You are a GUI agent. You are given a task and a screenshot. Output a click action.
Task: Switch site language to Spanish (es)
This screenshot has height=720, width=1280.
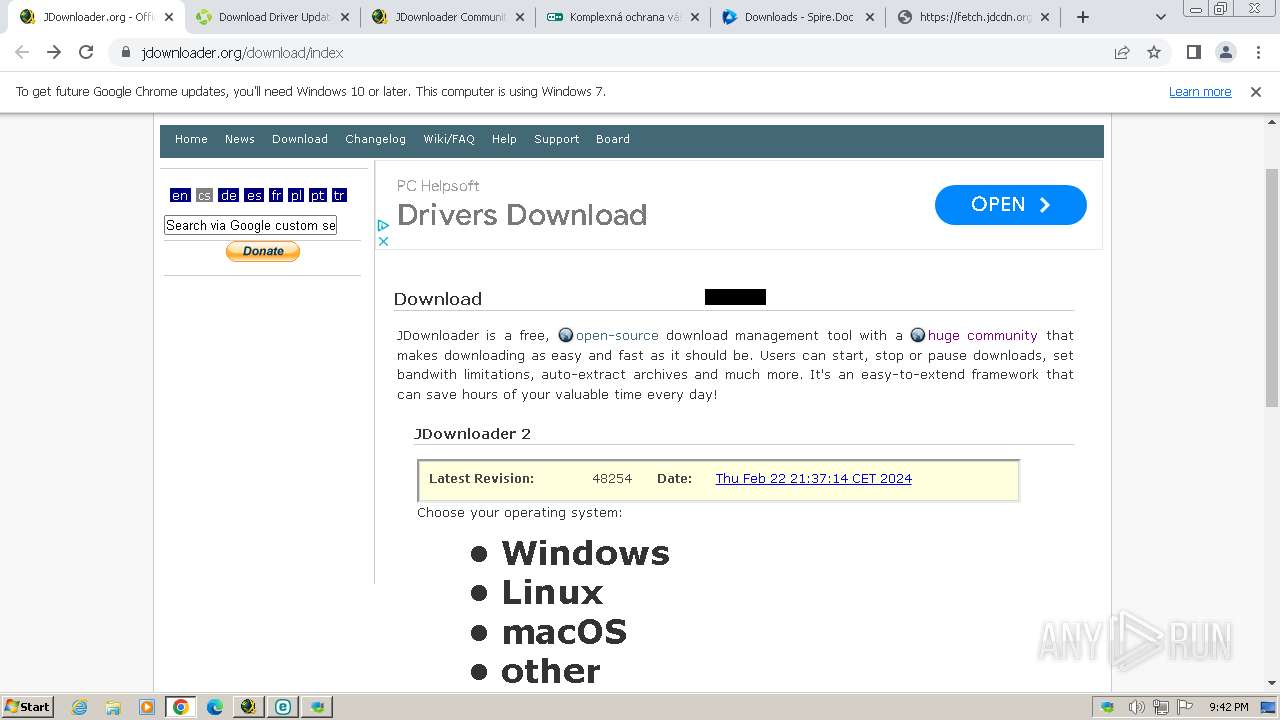(254, 195)
